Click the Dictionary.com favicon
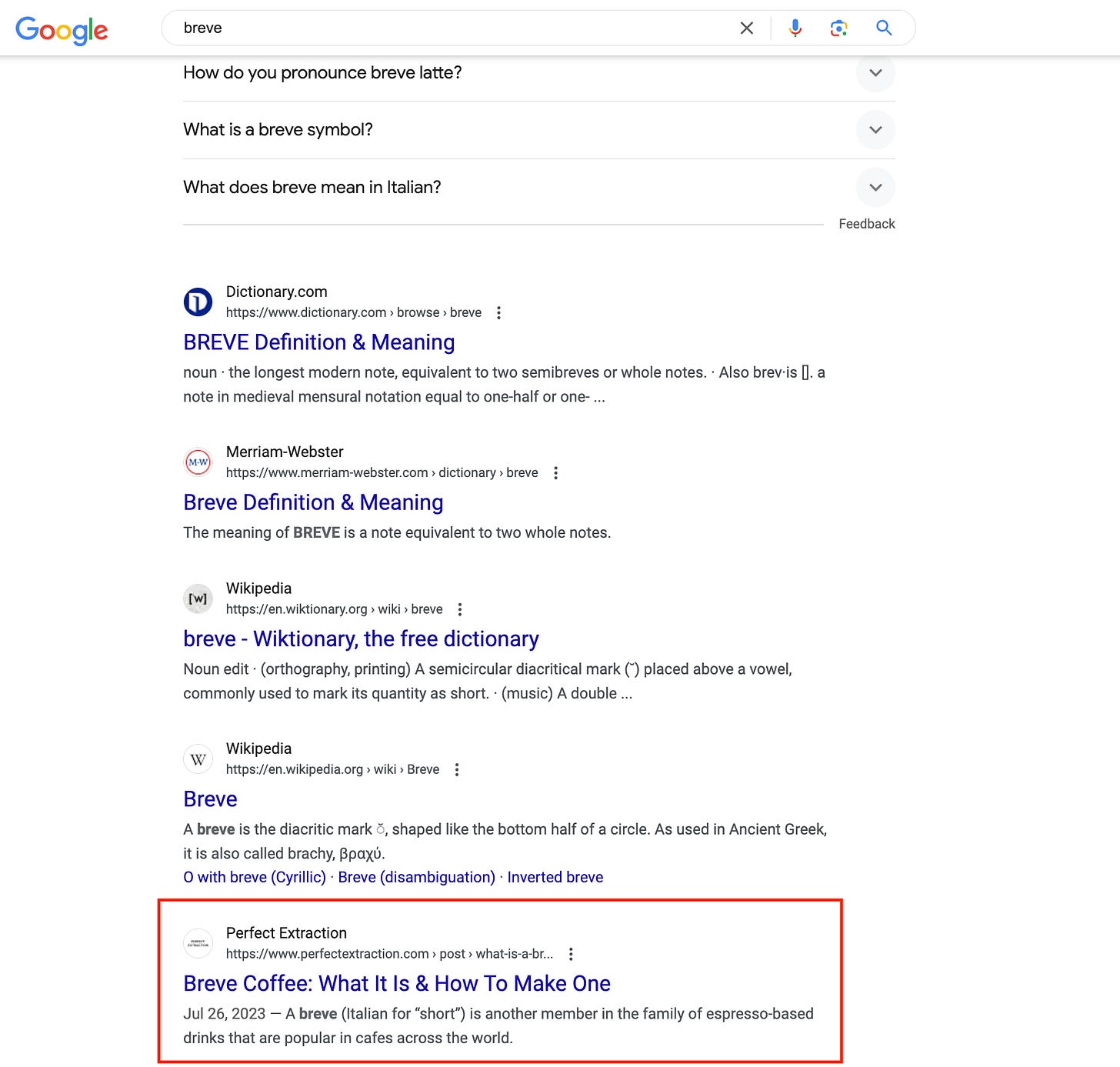 pyautogui.click(x=198, y=302)
